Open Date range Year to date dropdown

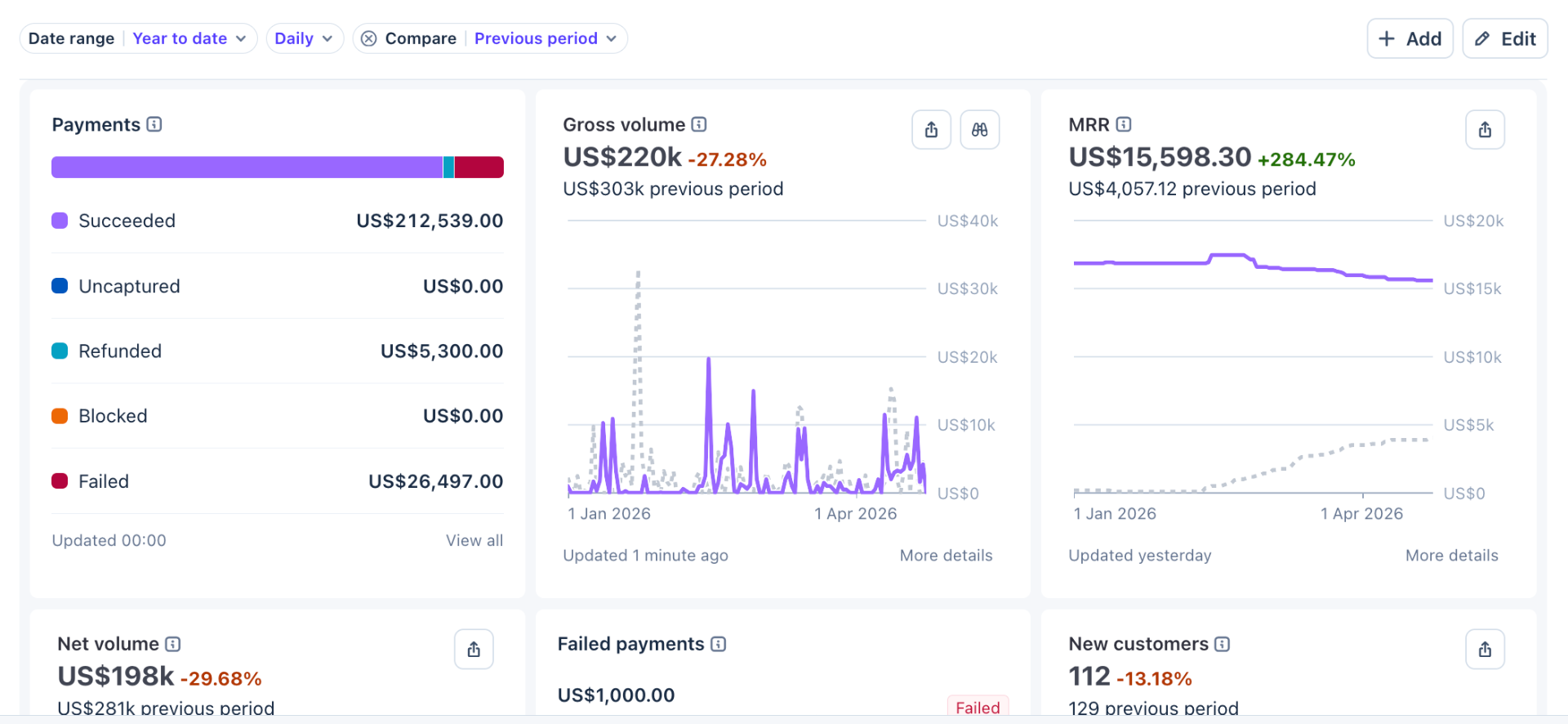point(139,38)
